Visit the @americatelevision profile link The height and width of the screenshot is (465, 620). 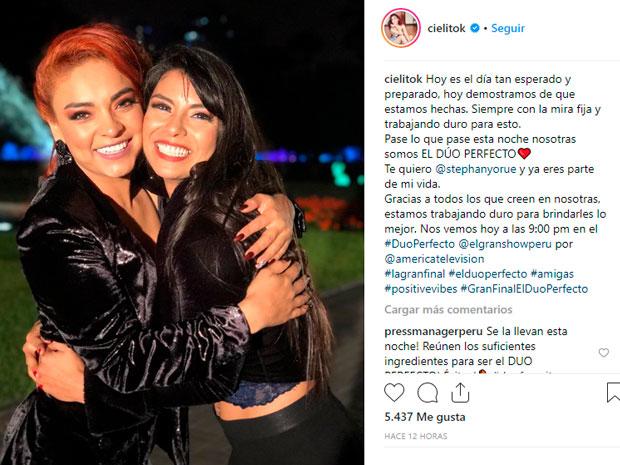coord(434,259)
